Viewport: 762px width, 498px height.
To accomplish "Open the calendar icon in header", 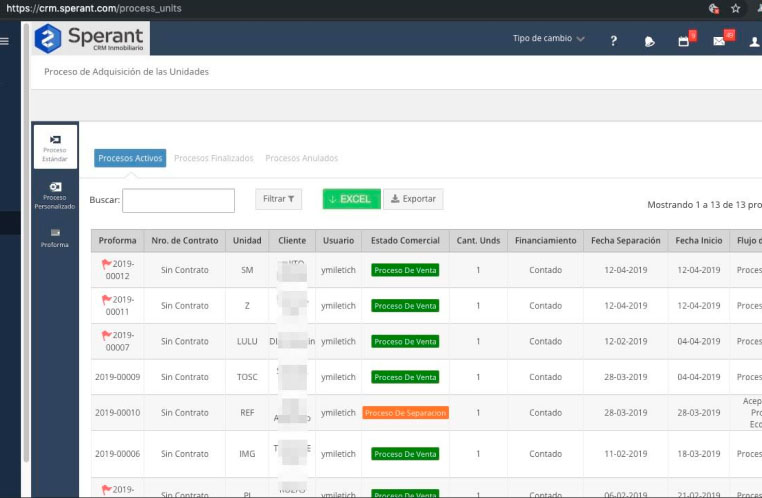I will [684, 41].
